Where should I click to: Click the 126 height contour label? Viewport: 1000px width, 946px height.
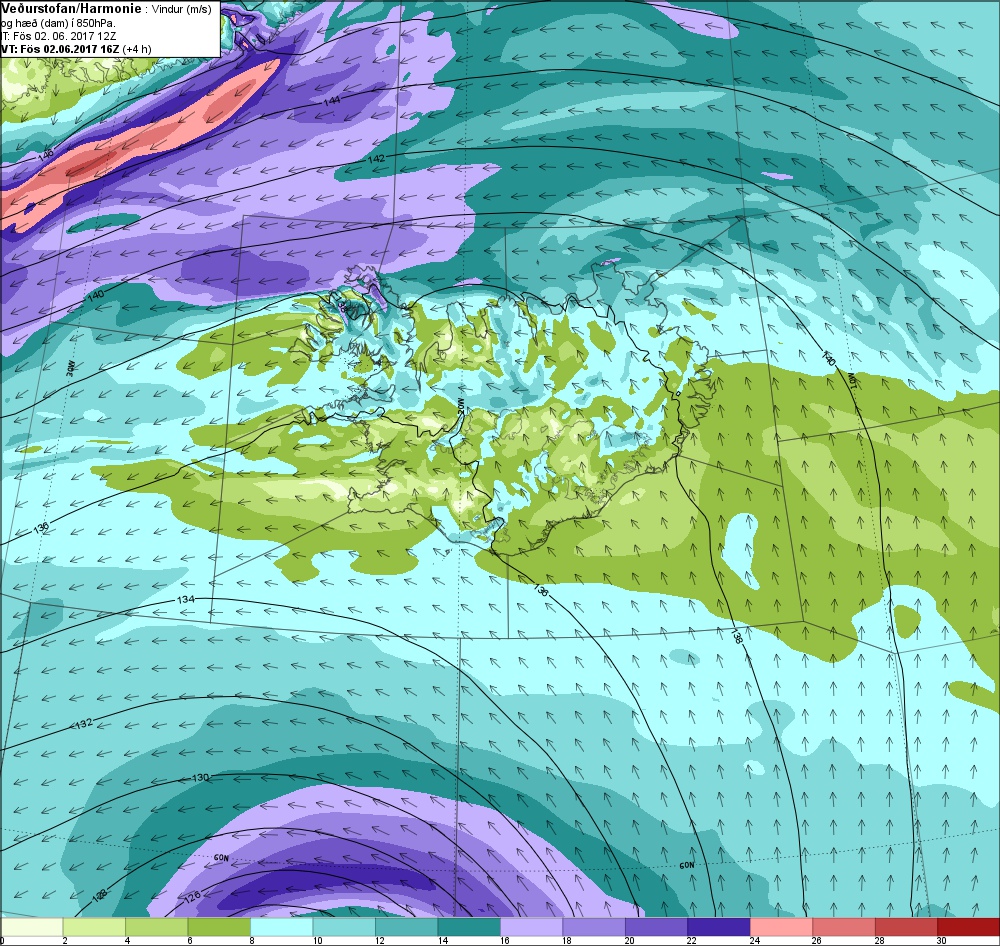click(x=192, y=896)
